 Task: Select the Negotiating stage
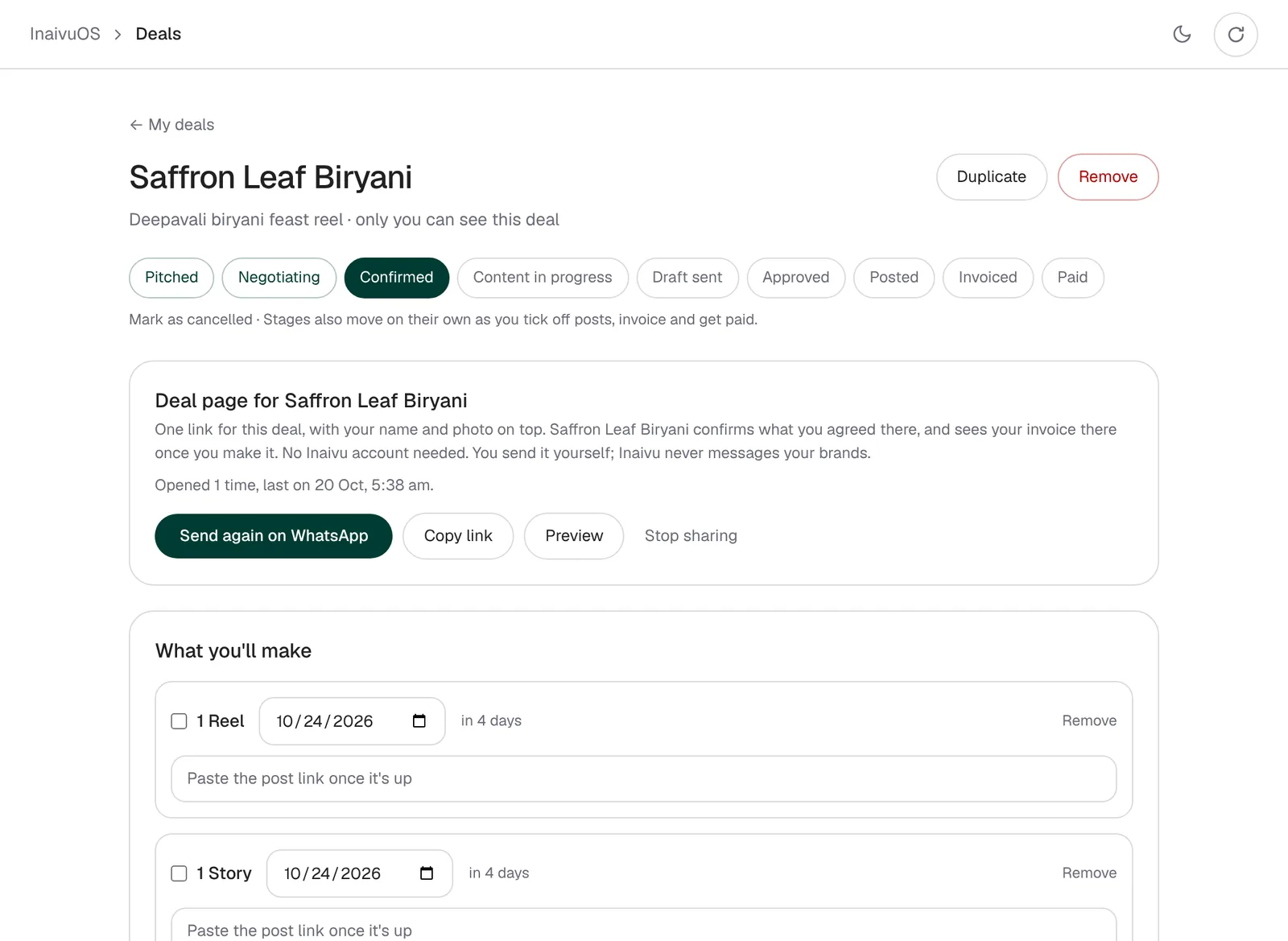[279, 278]
